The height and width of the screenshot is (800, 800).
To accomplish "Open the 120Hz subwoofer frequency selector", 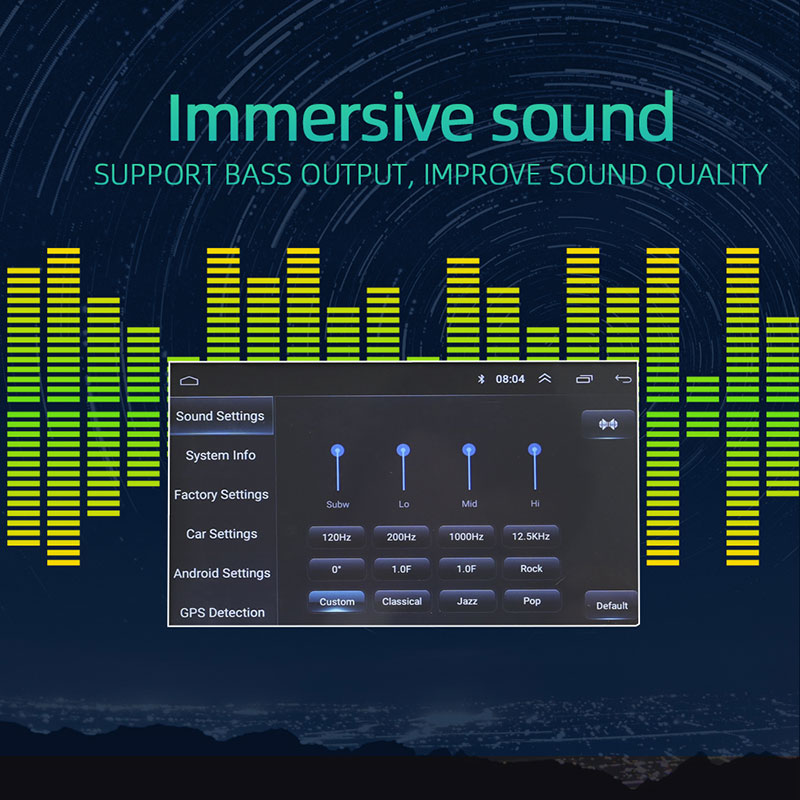I will (337, 537).
